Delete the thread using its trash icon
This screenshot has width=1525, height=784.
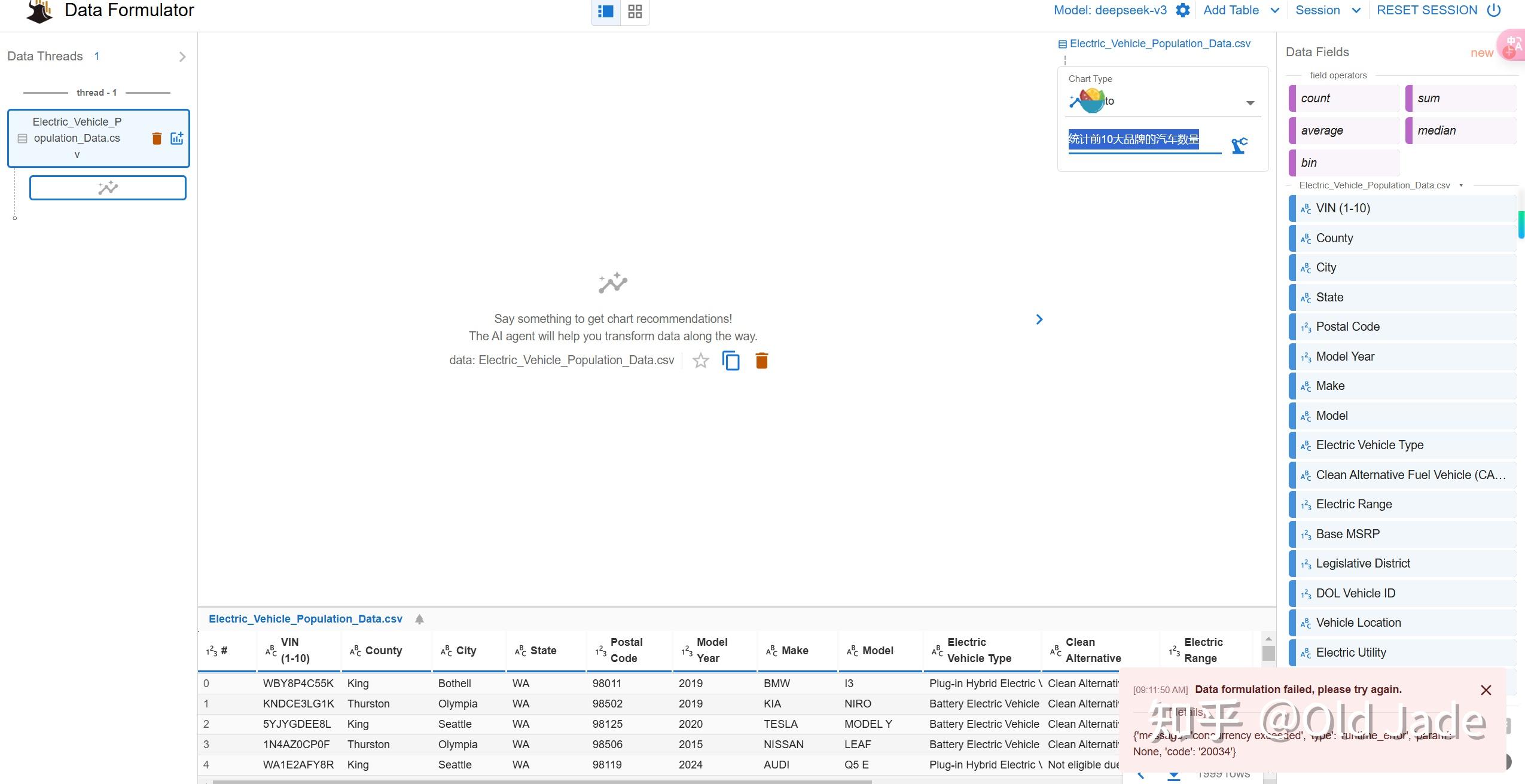pos(157,138)
